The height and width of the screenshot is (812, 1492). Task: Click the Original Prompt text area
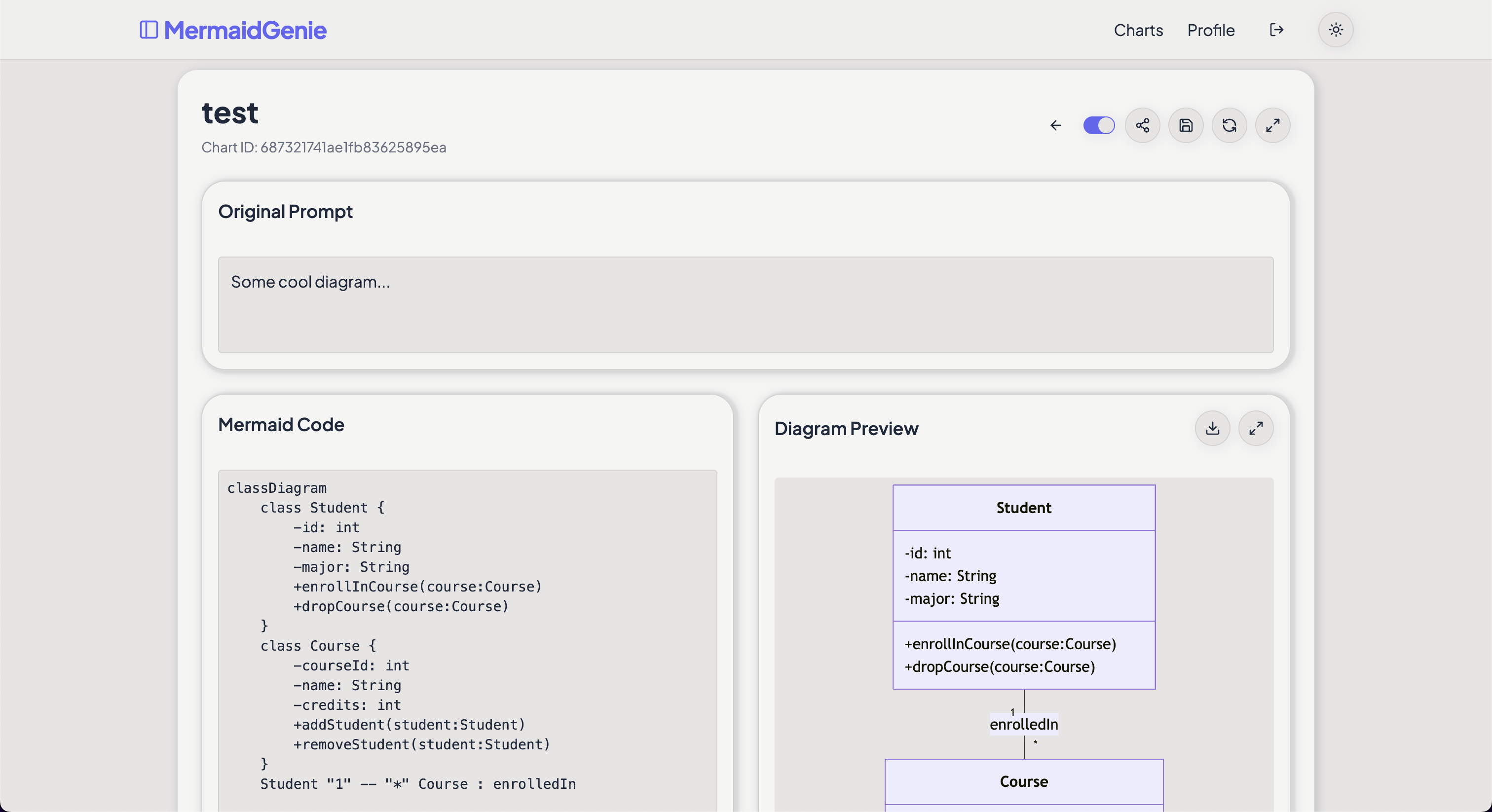click(746, 305)
